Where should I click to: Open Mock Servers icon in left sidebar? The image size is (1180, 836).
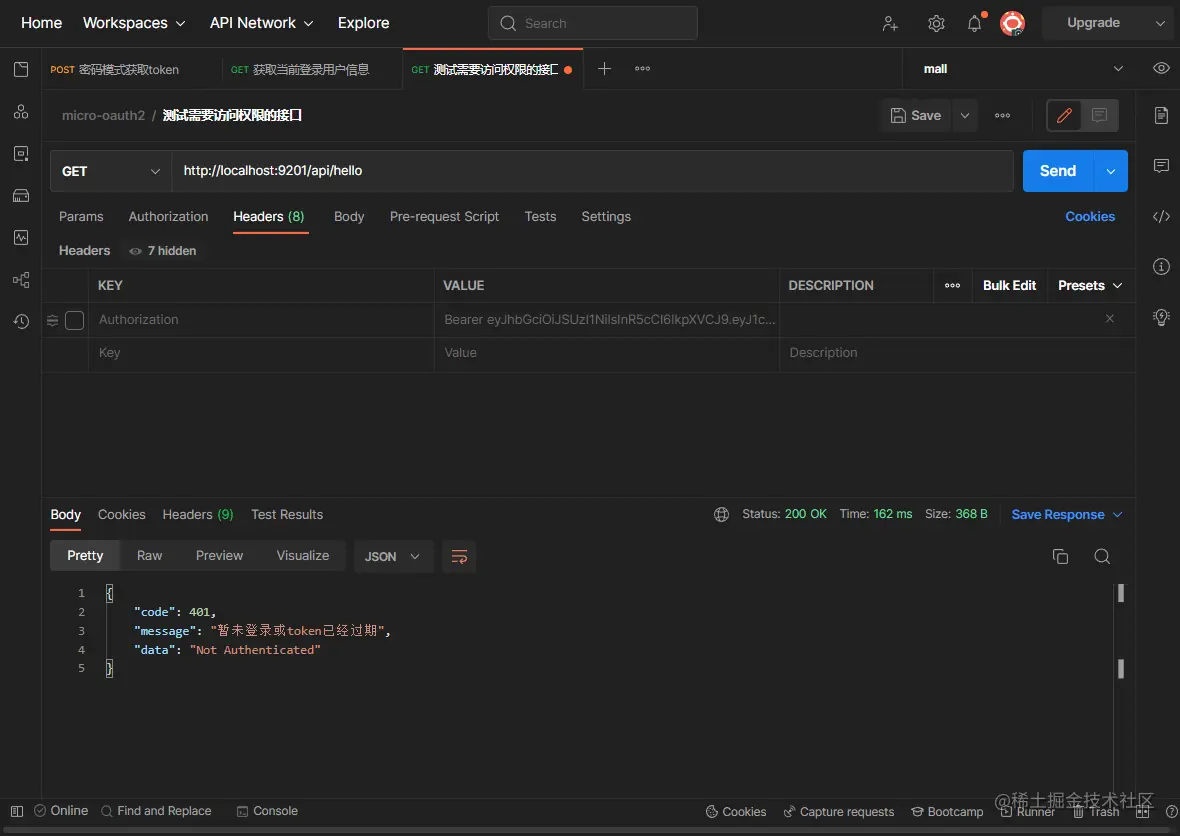[x=21, y=196]
